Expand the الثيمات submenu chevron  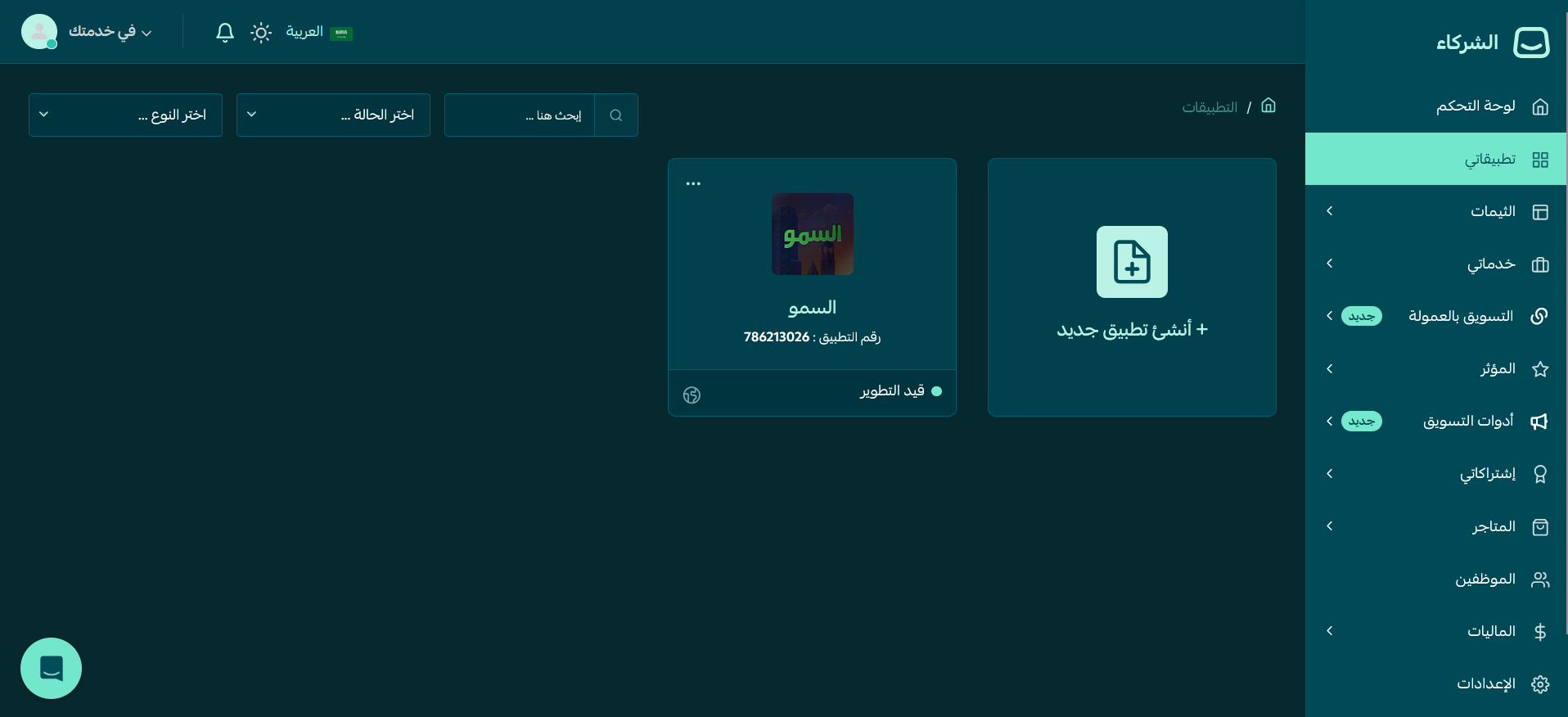click(1330, 211)
